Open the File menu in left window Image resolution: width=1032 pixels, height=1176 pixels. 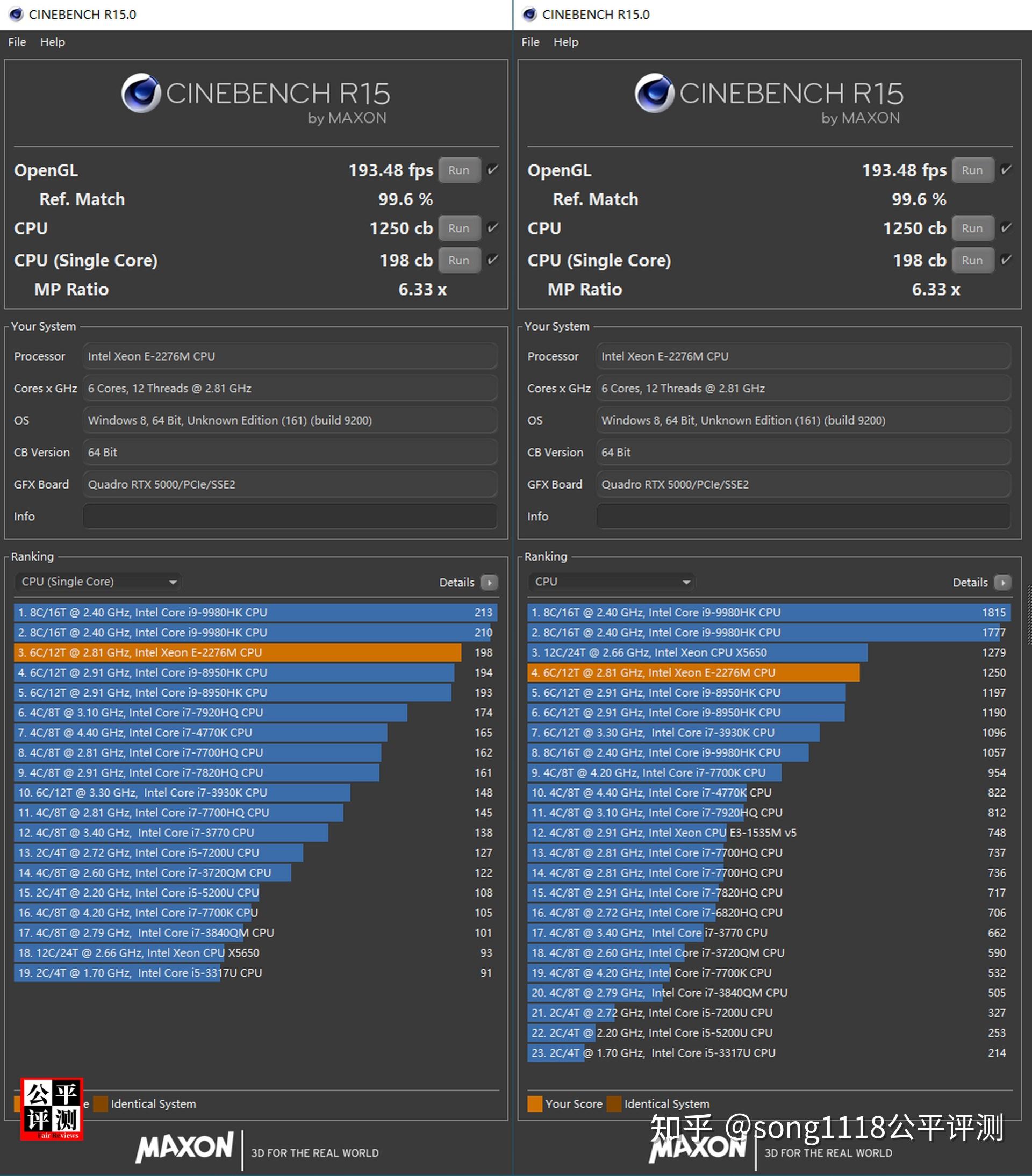(x=17, y=42)
